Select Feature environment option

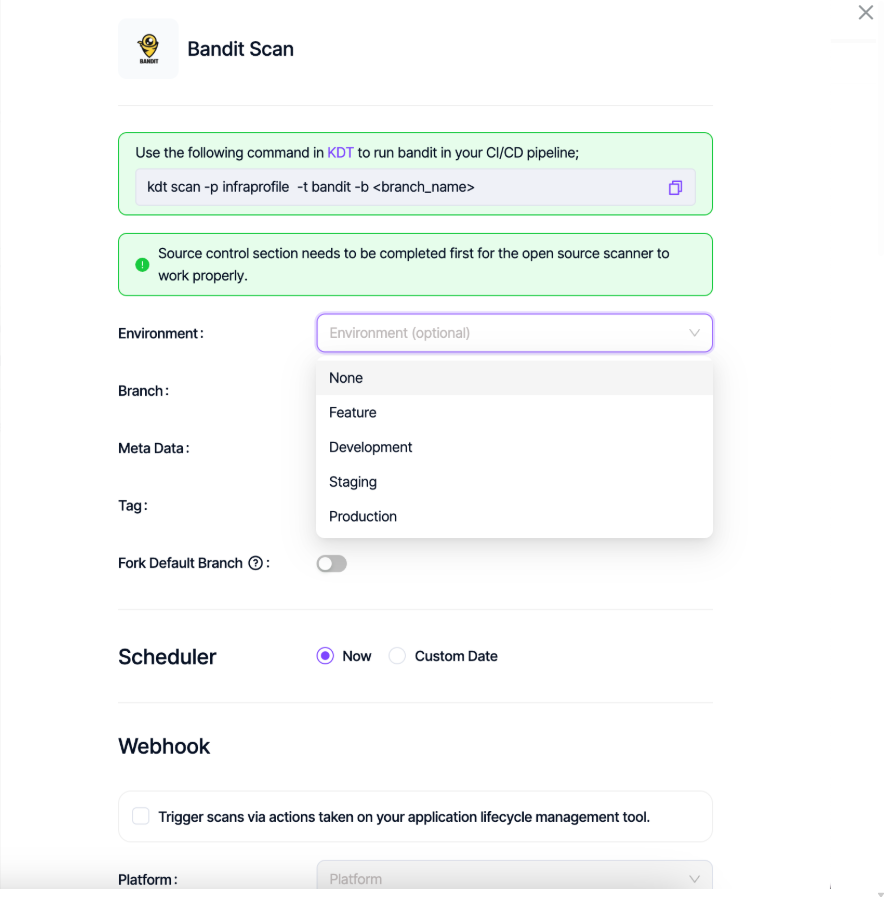353,412
